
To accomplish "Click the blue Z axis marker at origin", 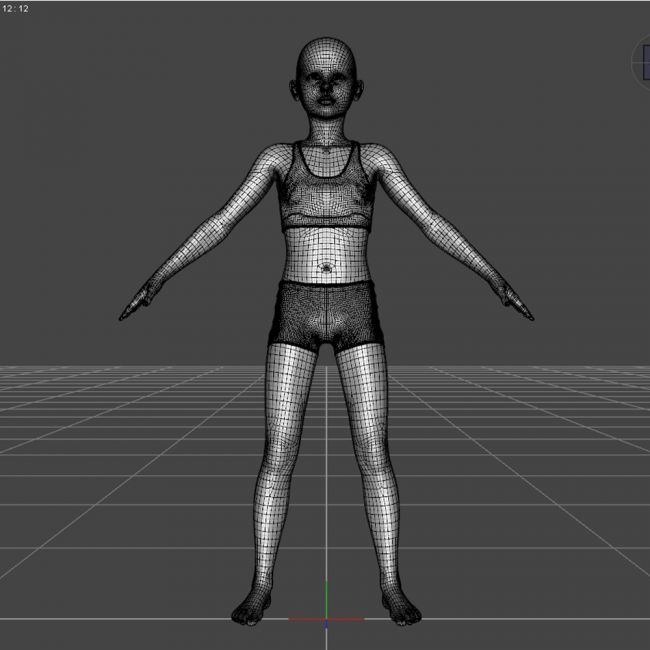I will pos(325,624).
